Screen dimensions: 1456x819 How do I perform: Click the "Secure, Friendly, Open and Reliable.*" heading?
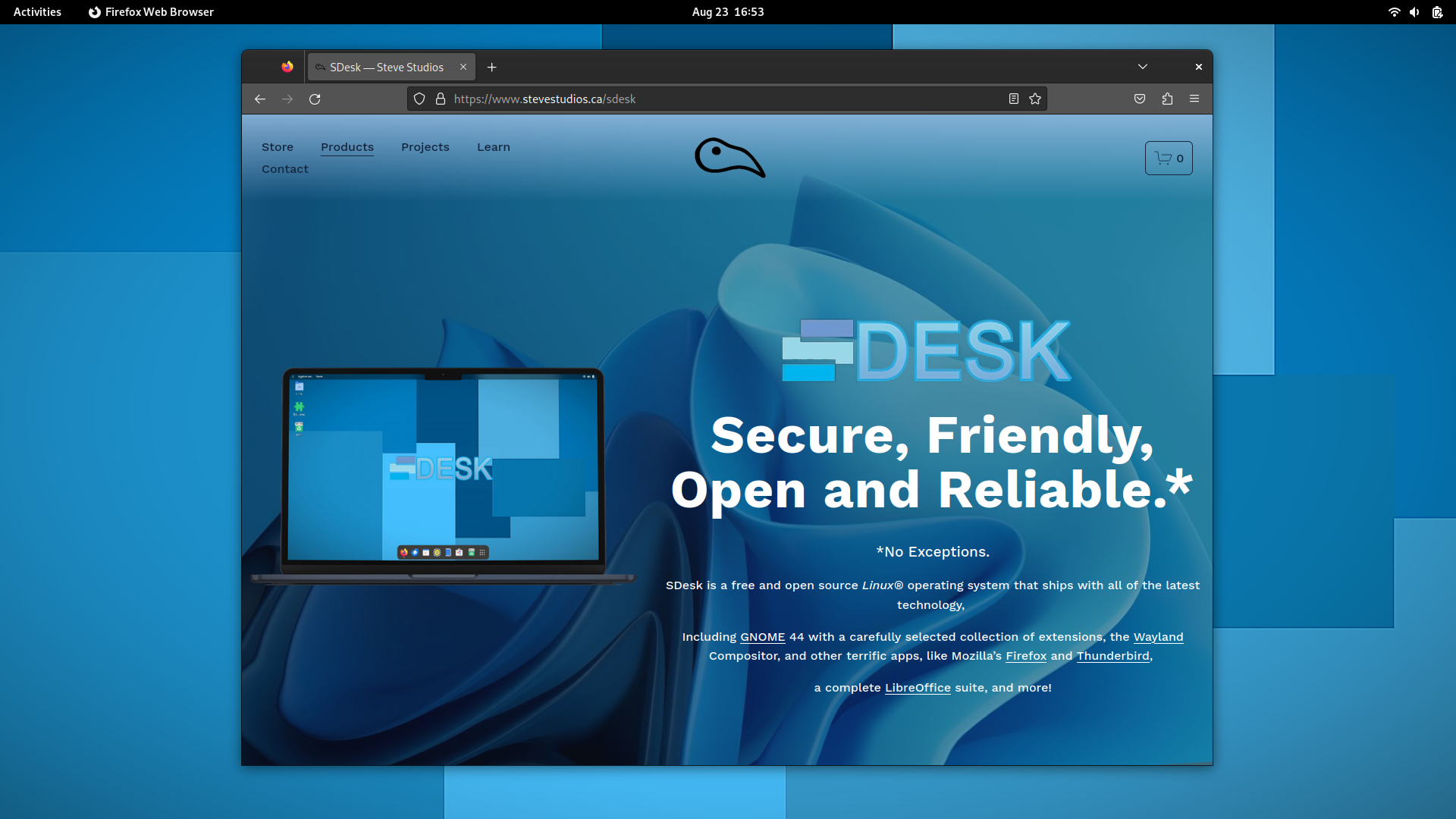coord(932,463)
